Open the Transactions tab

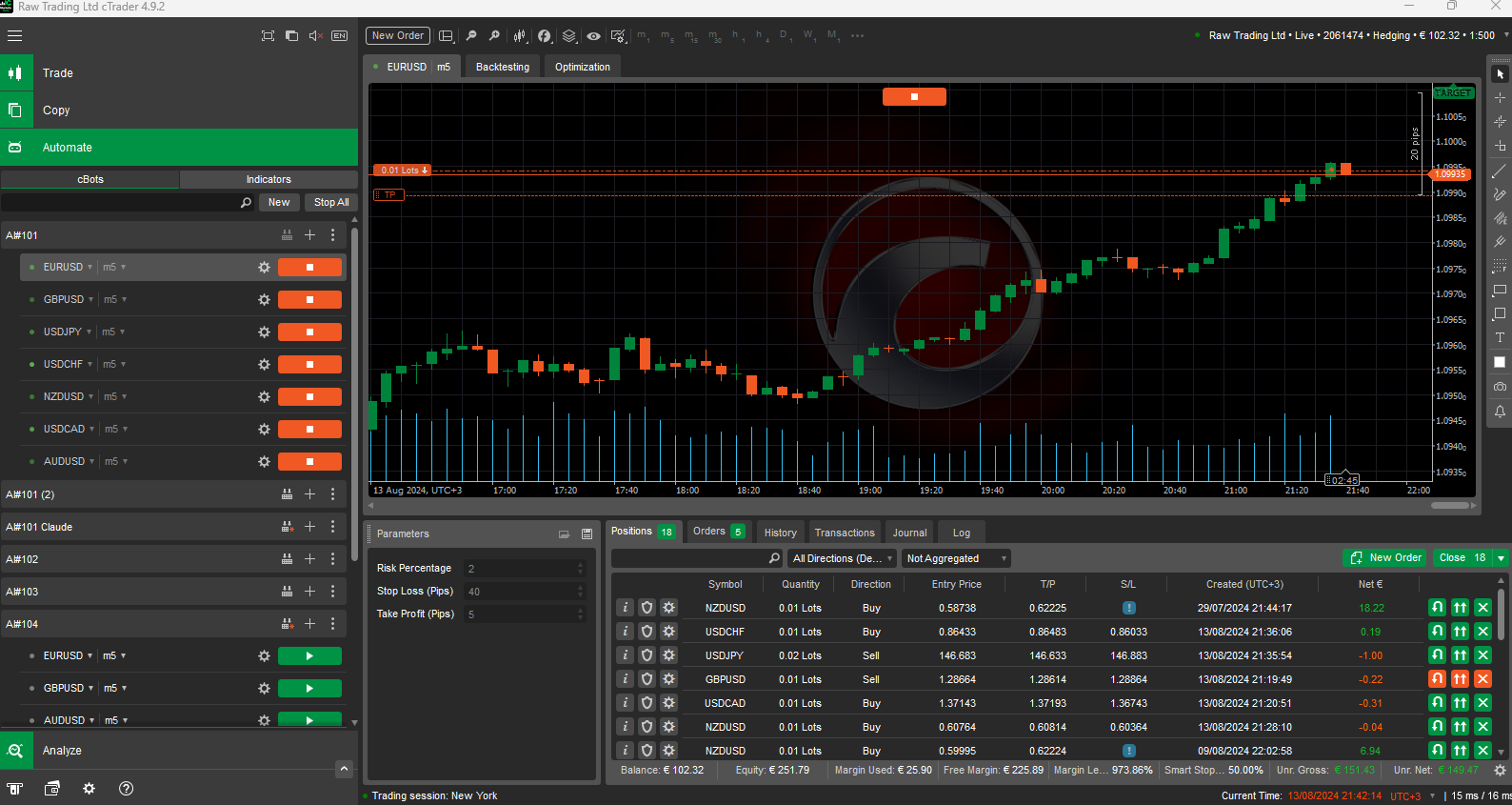(x=845, y=533)
